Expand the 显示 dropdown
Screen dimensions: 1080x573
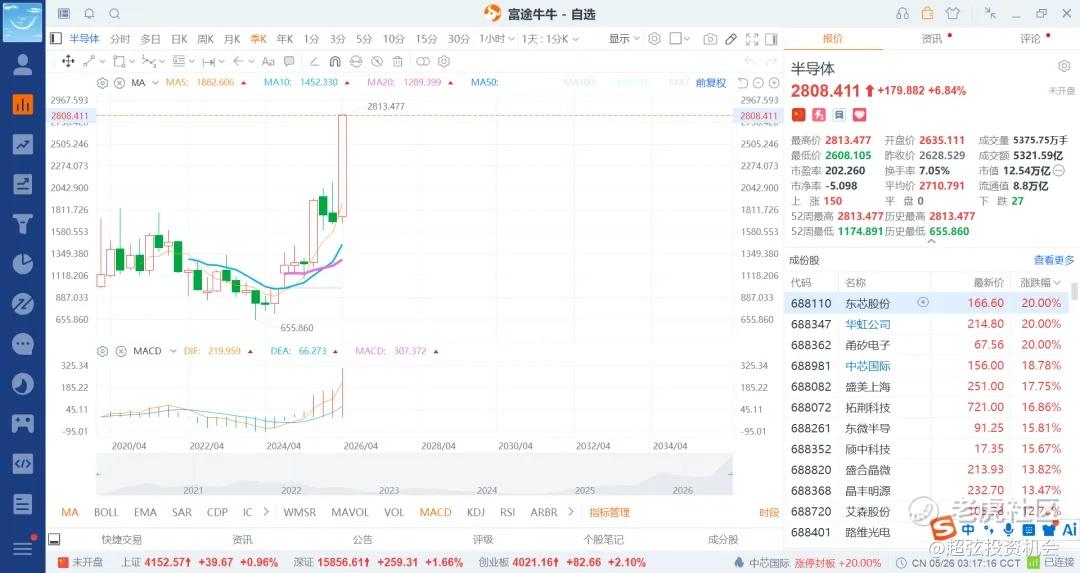click(x=624, y=39)
